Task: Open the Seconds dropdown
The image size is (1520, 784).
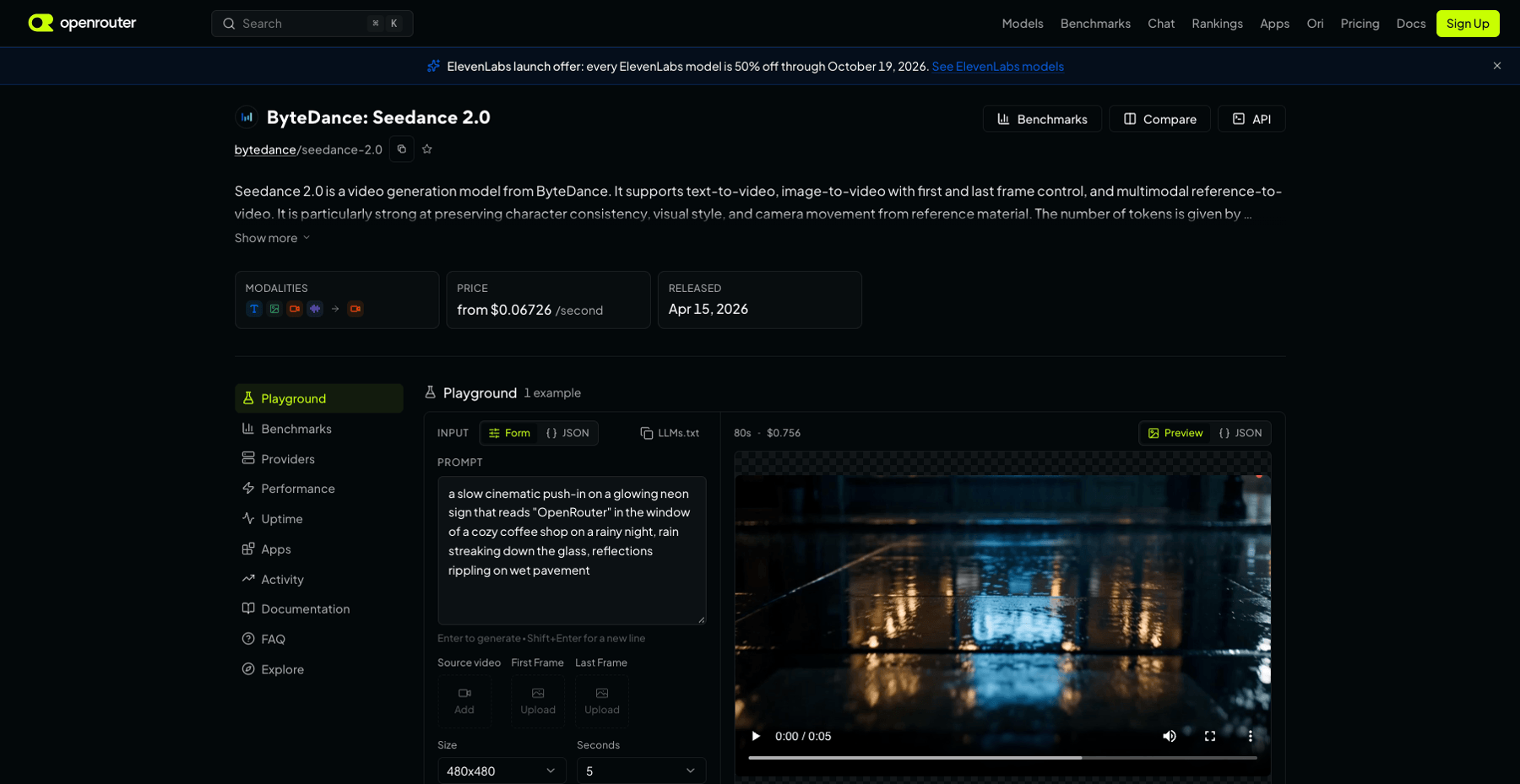Action: pos(641,770)
